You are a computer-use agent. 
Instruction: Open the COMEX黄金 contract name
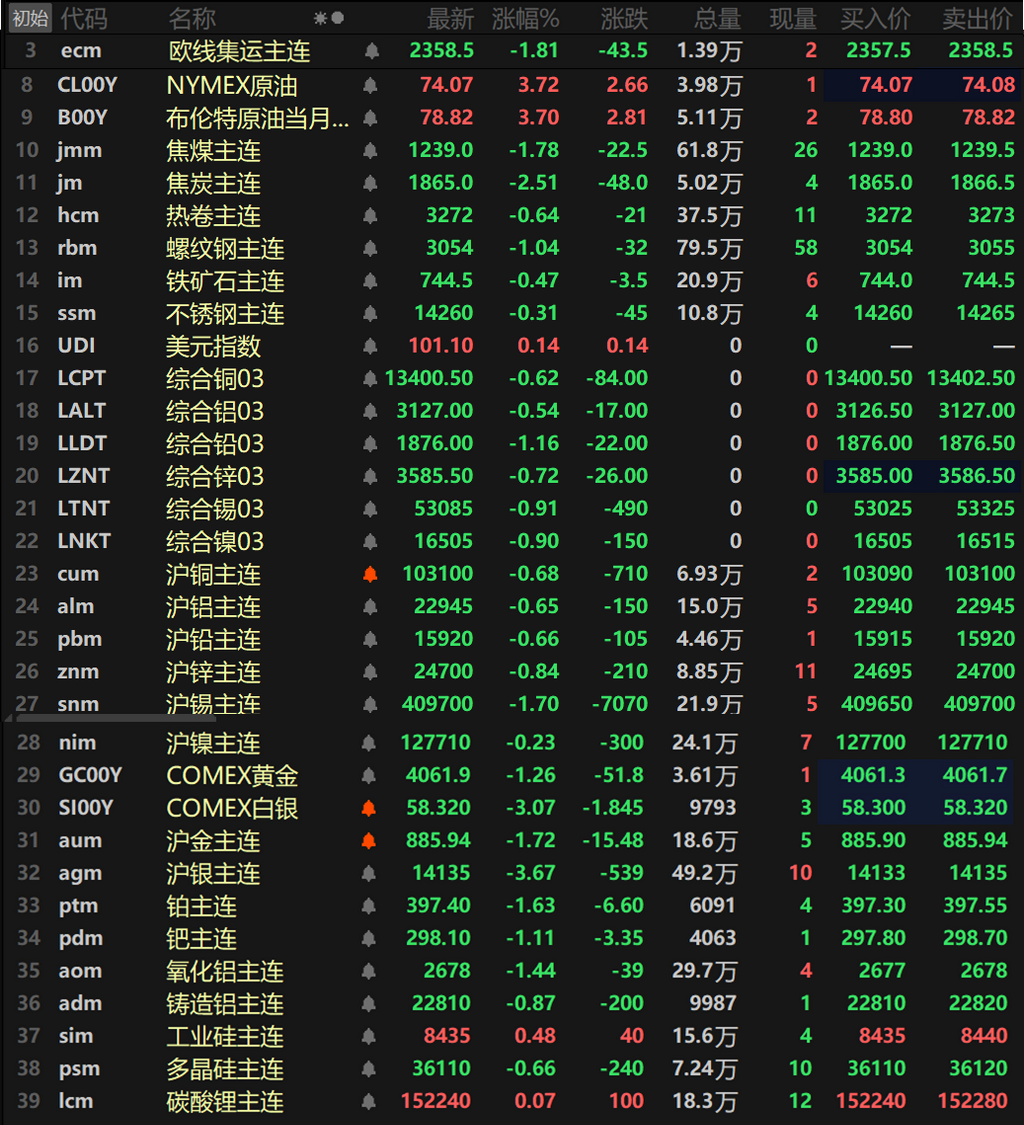[232, 776]
